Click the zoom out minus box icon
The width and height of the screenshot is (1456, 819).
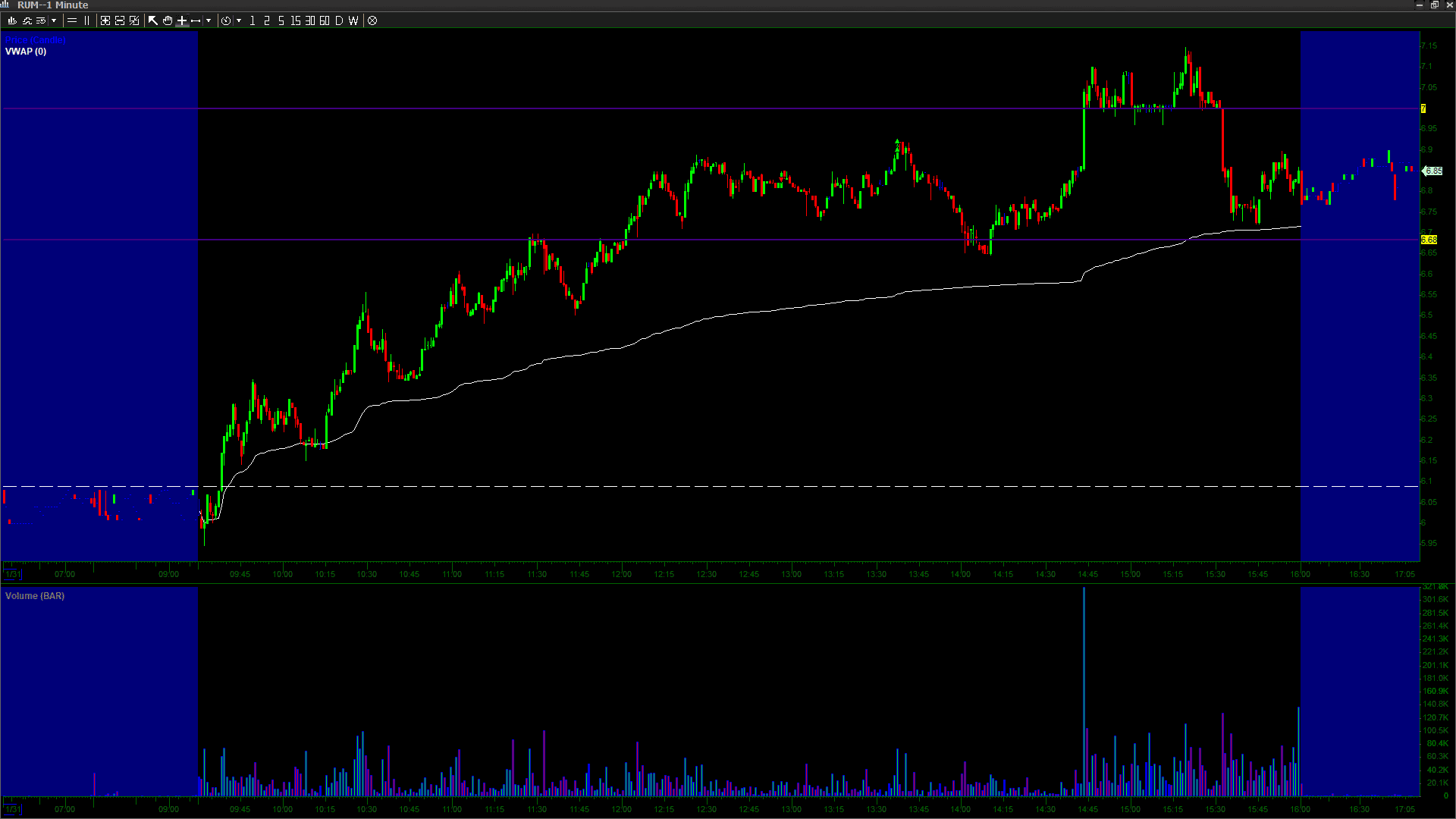[x=120, y=20]
